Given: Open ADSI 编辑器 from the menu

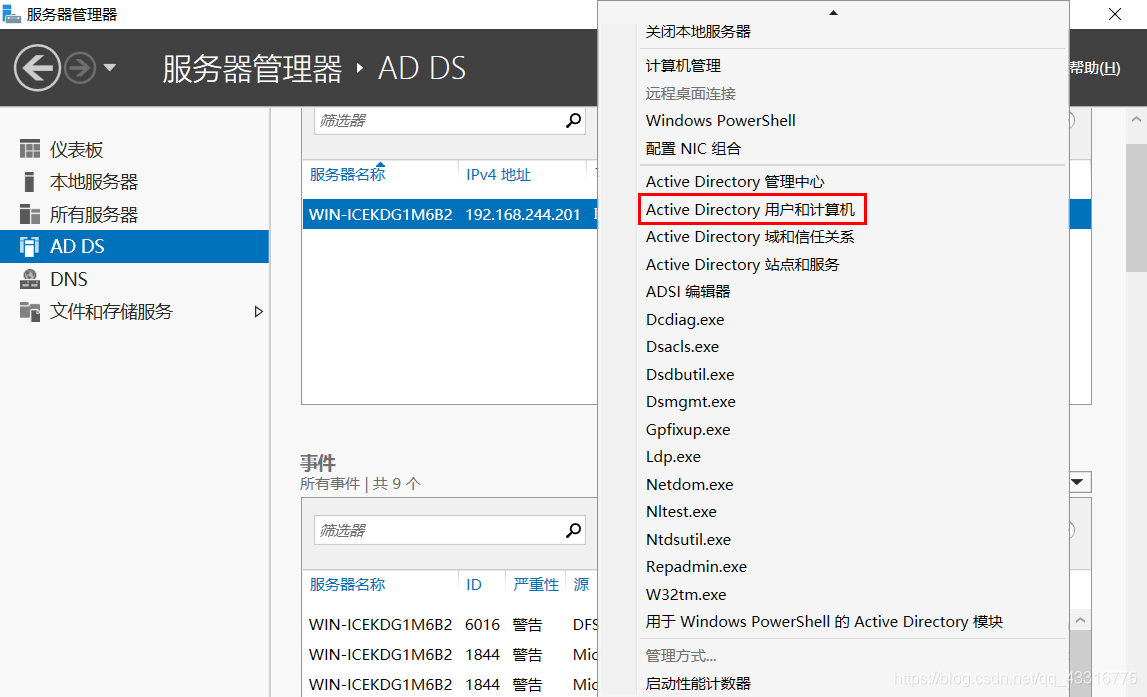Looking at the screenshot, I should click(x=688, y=292).
